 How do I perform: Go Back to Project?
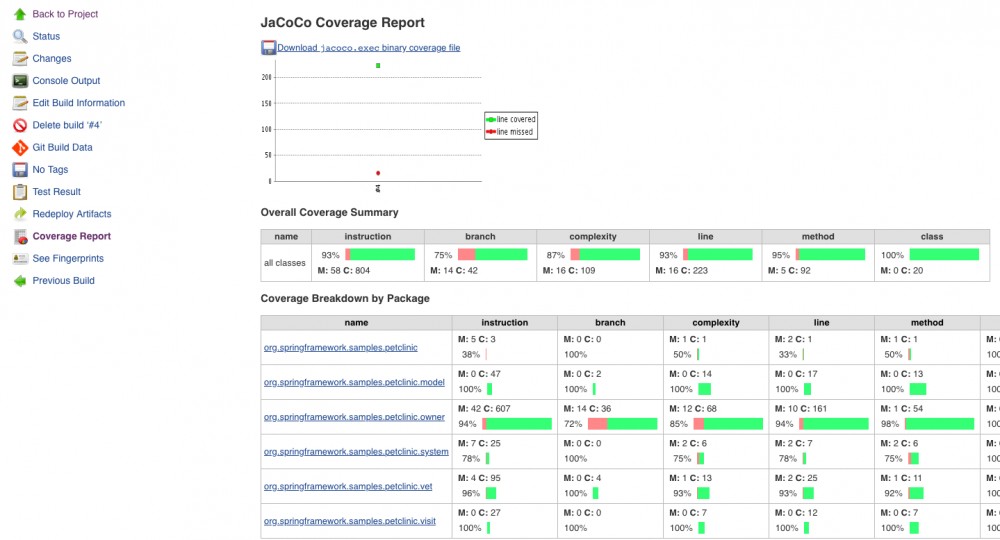pos(65,14)
